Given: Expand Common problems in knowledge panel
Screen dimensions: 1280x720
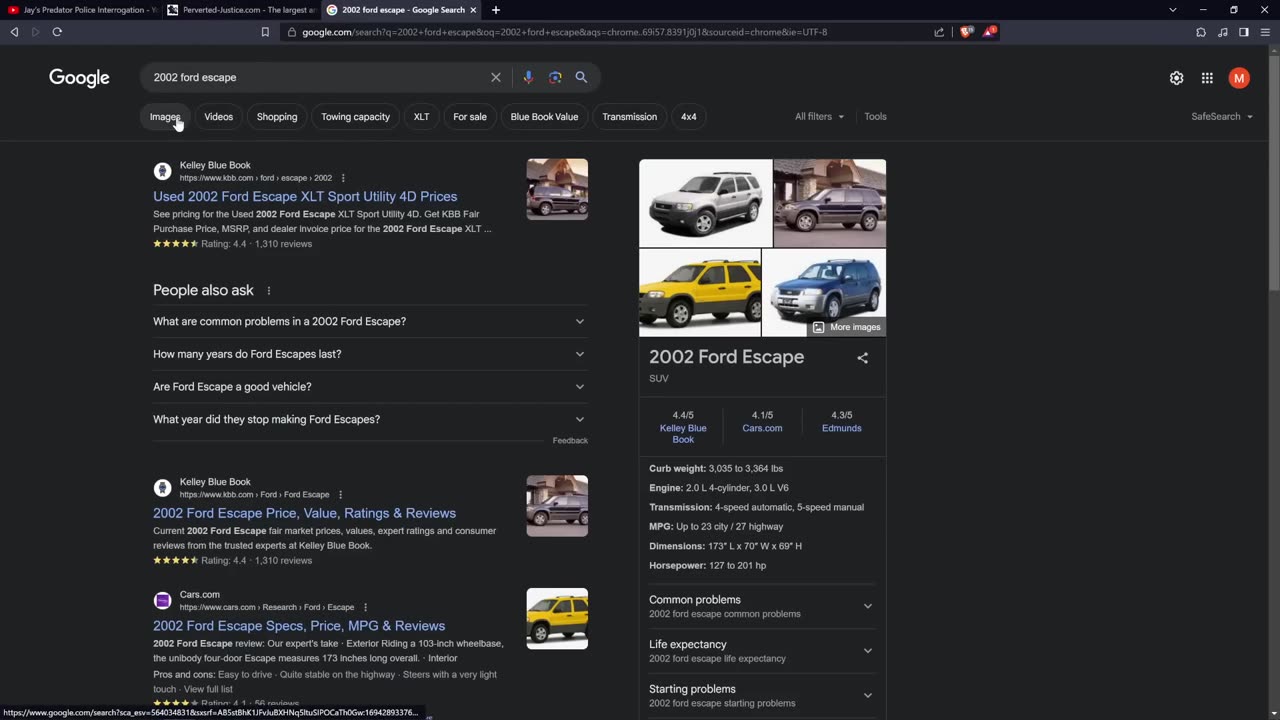Looking at the screenshot, I should pos(762,606).
